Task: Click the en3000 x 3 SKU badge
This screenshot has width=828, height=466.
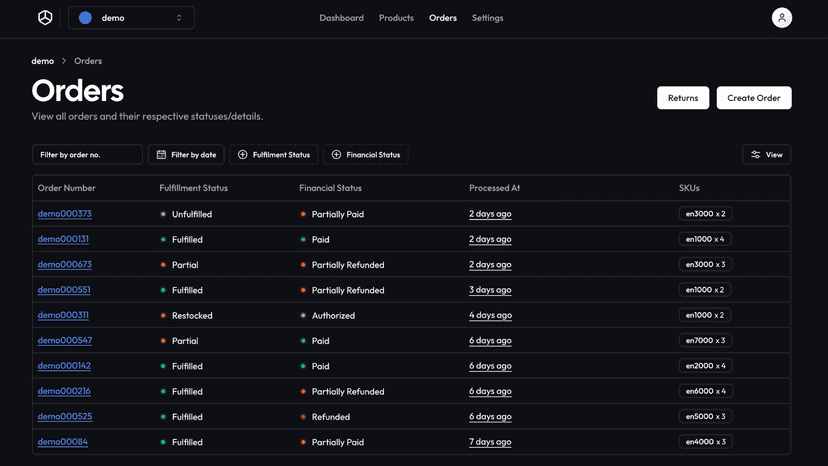Action: [705, 264]
